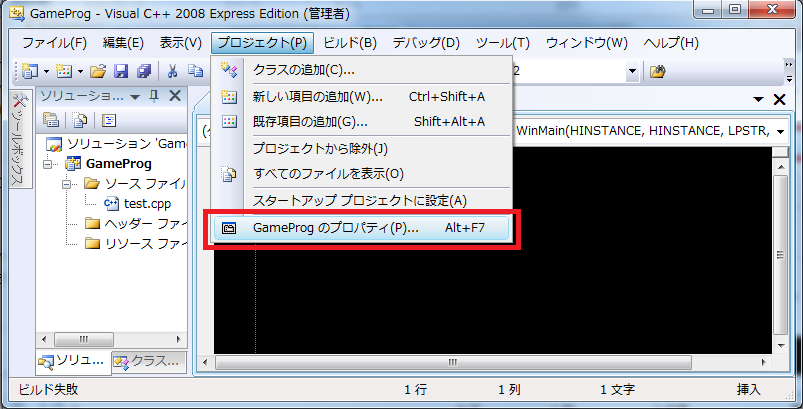The width and height of the screenshot is (803, 409).
Task: Click the Find in Files toolbar icon
Action: 657,72
